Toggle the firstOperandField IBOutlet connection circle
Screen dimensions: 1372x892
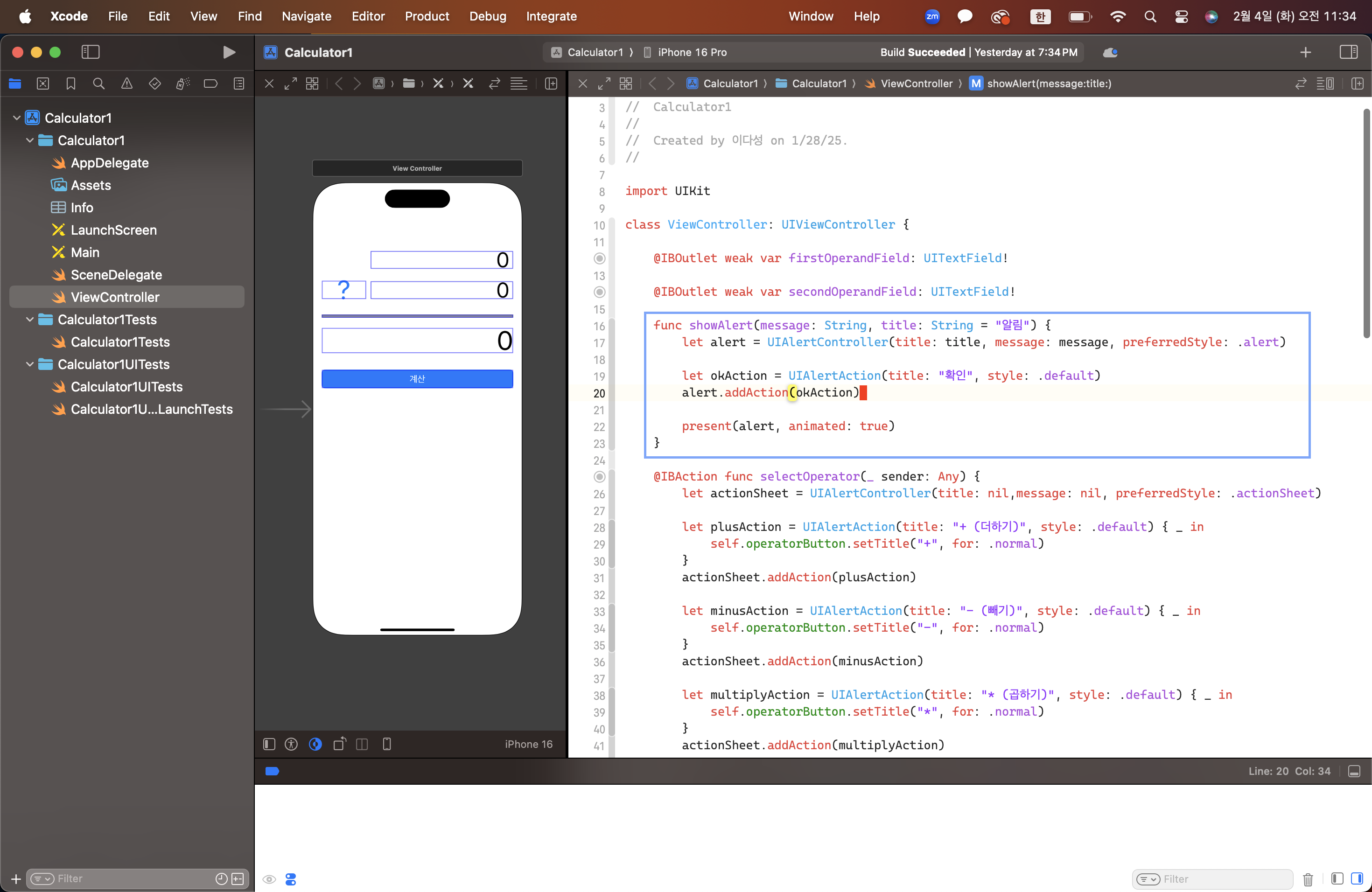[600, 258]
